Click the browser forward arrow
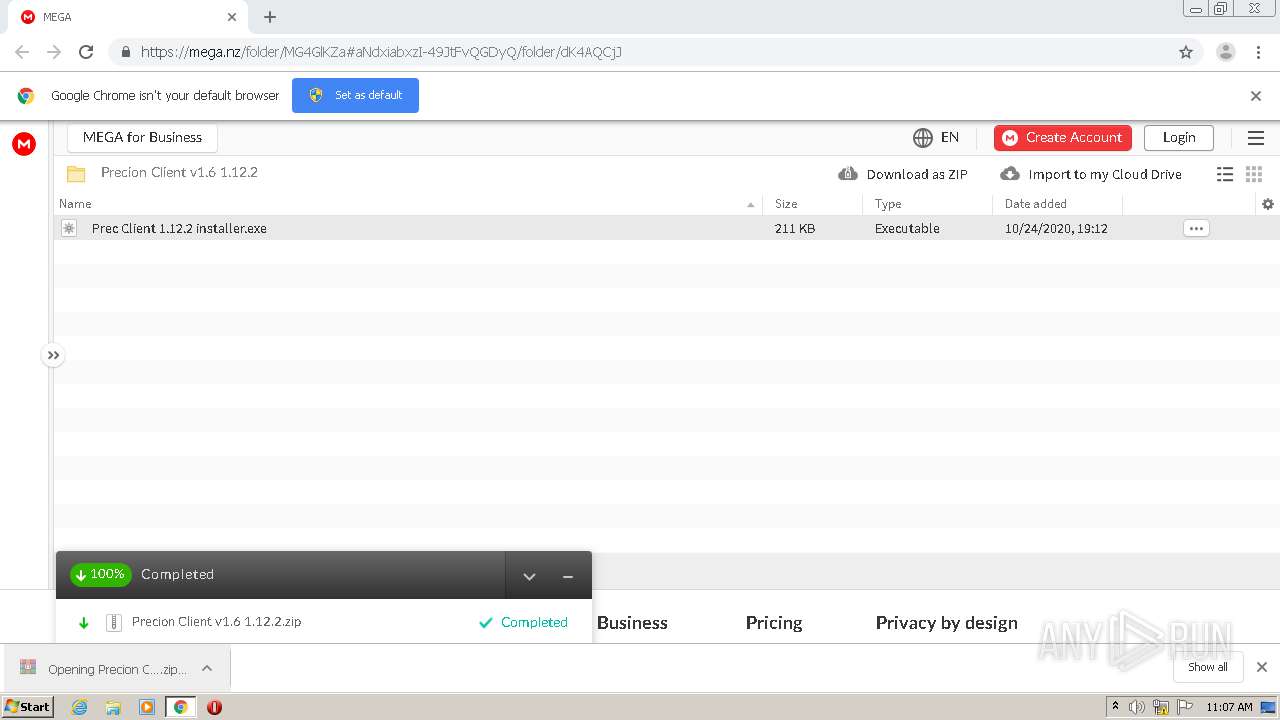Screen dimensions: 1280x720 pos(54,52)
